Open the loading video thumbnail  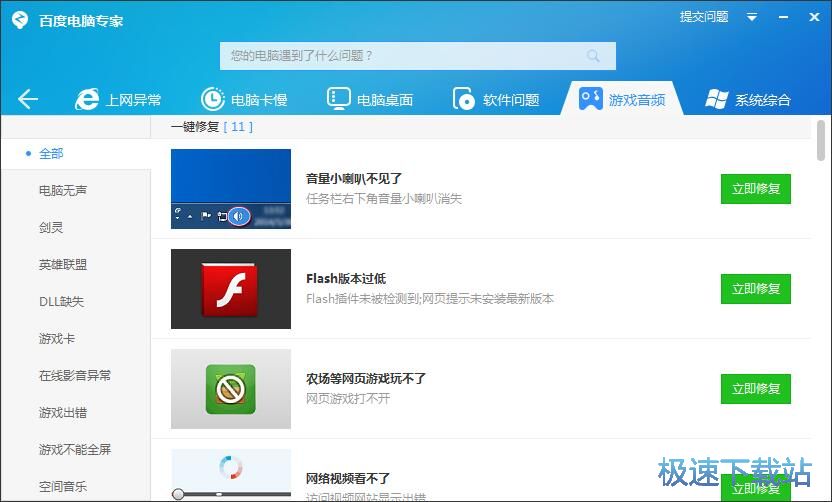[231, 474]
